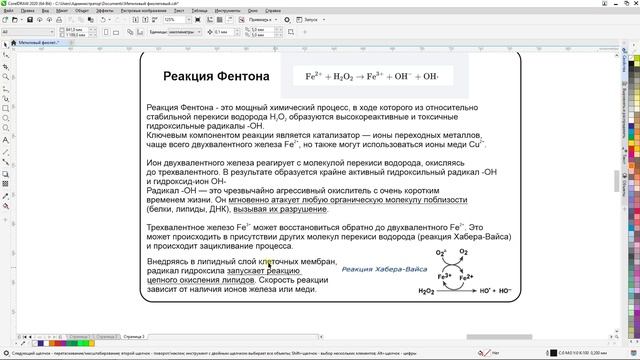Open Options gear icon in toolbar
The height and width of the screenshot is (360, 640).
pyautogui.click(x=287, y=20)
